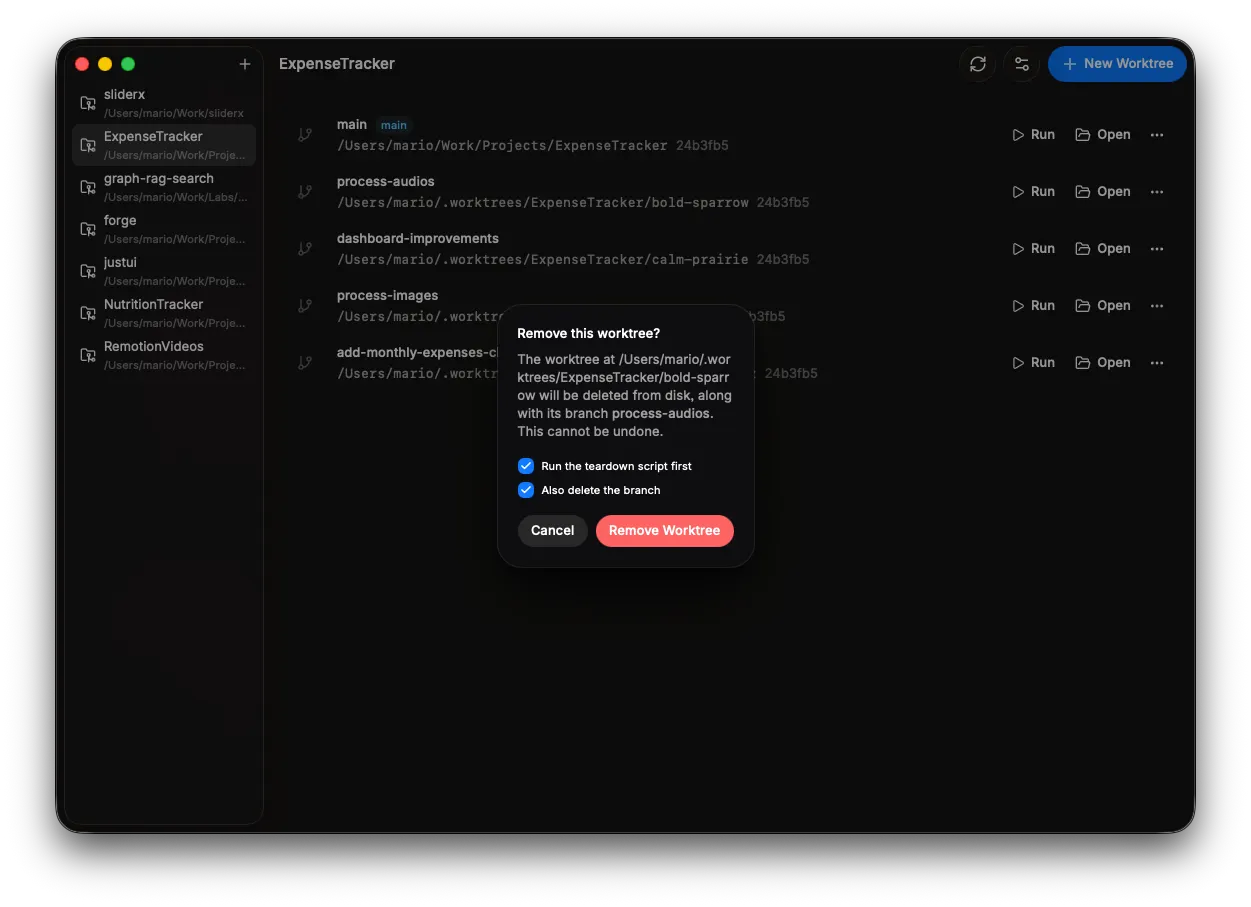The image size is (1251, 907).
Task: Click the main branch badge
Action: click(394, 125)
